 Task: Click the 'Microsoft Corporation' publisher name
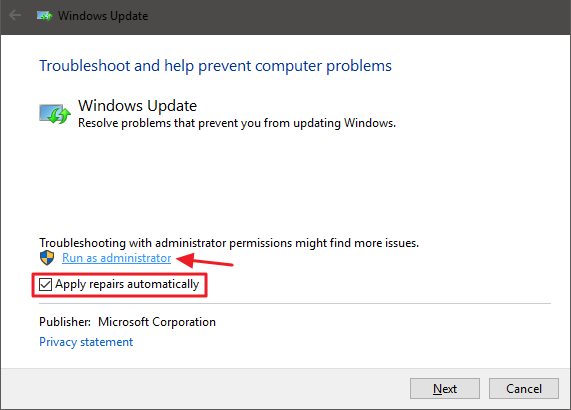157,322
